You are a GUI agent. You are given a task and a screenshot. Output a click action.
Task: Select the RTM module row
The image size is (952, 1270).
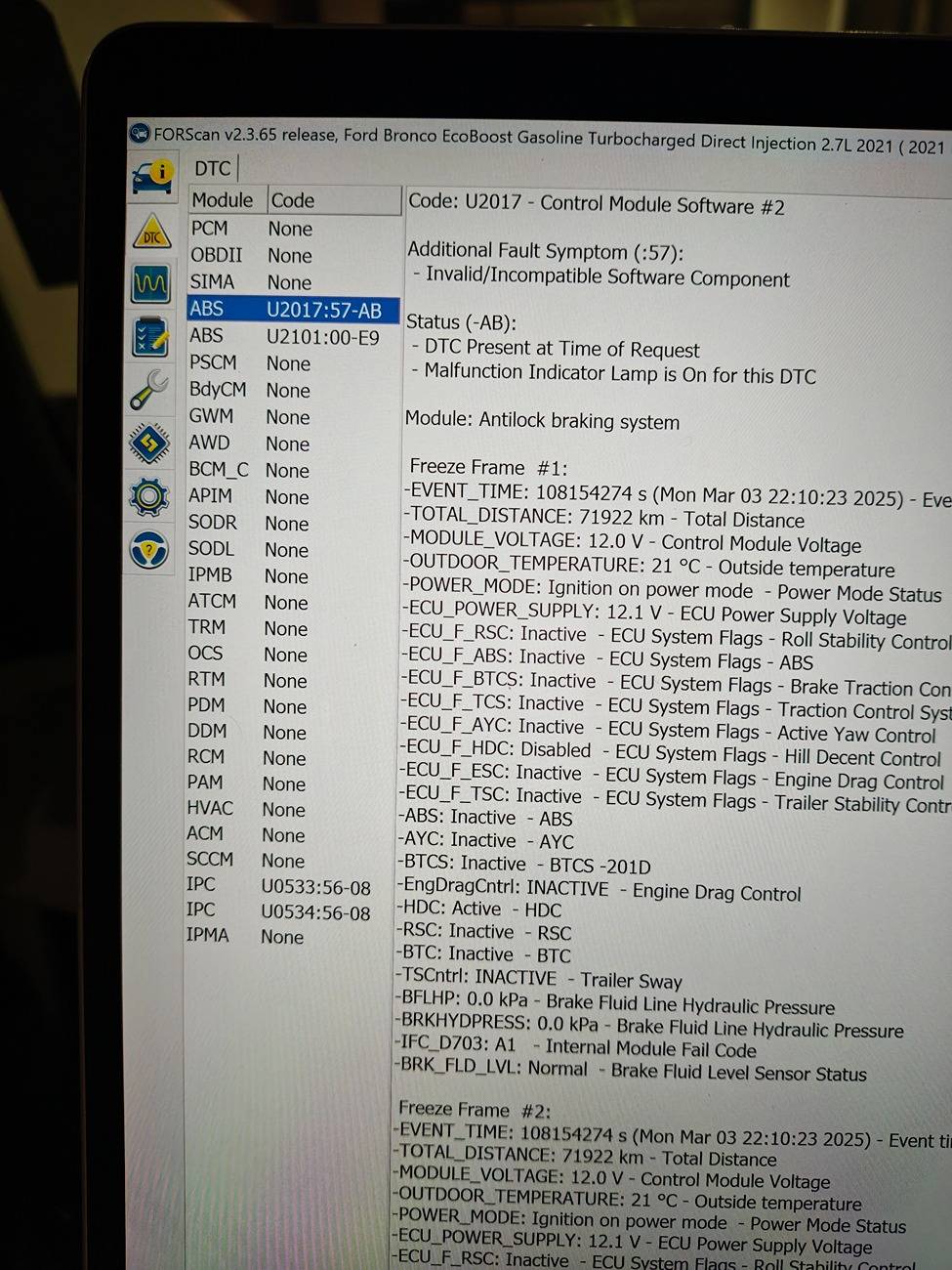291,680
